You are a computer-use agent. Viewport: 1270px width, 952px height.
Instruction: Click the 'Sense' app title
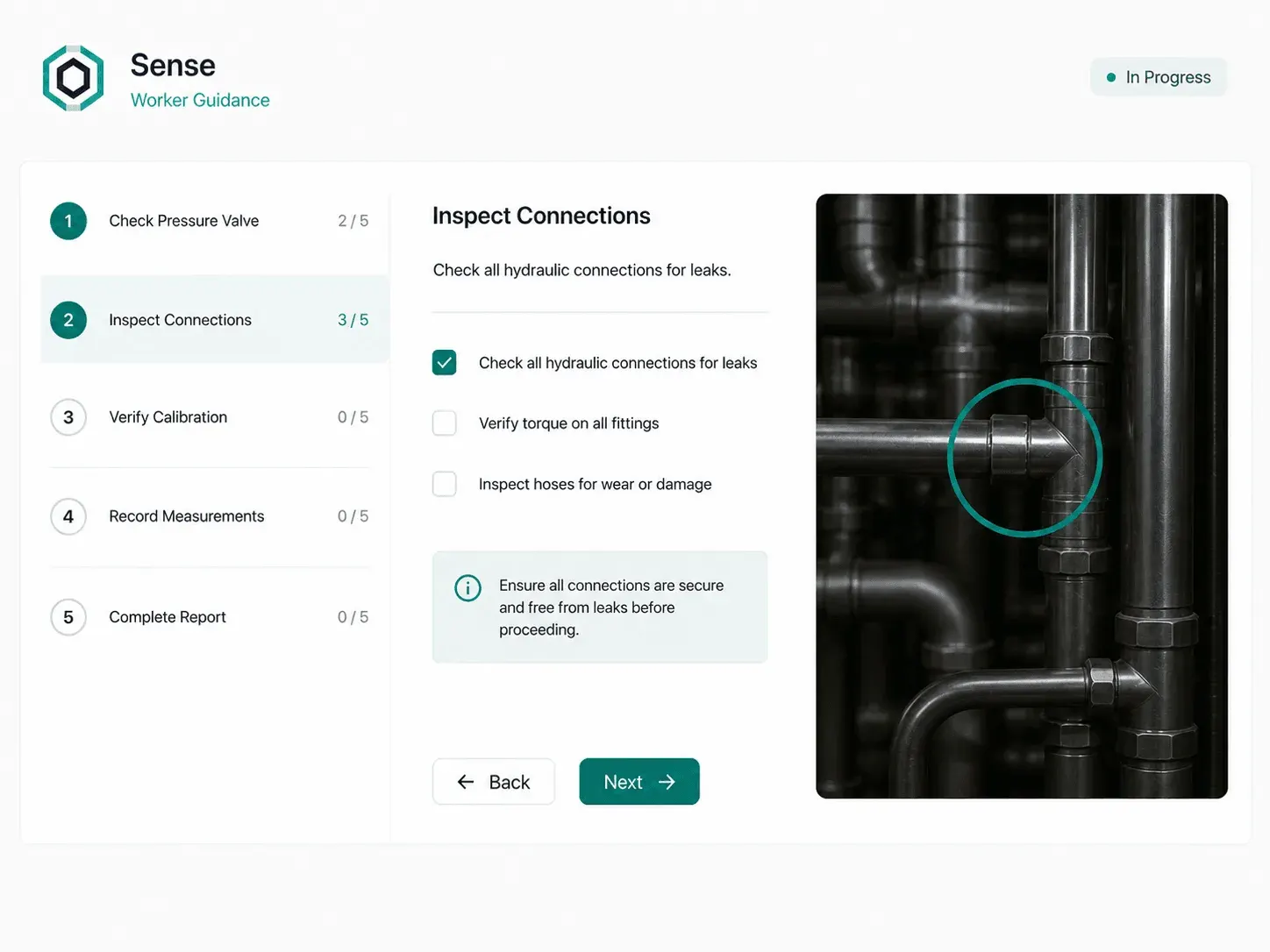pyautogui.click(x=173, y=65)
